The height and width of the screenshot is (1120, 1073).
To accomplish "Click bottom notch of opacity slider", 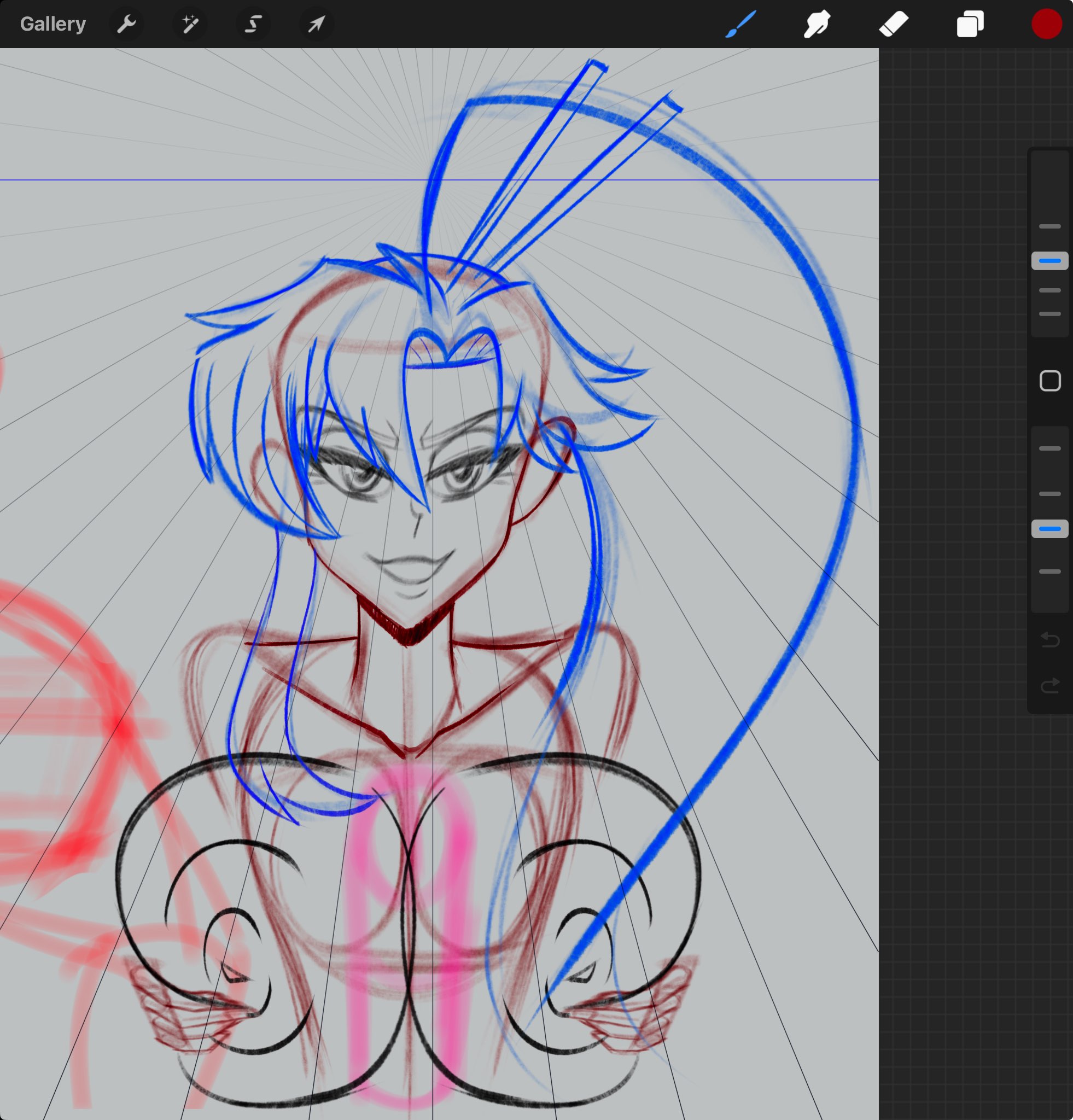I will (1049, 571).
